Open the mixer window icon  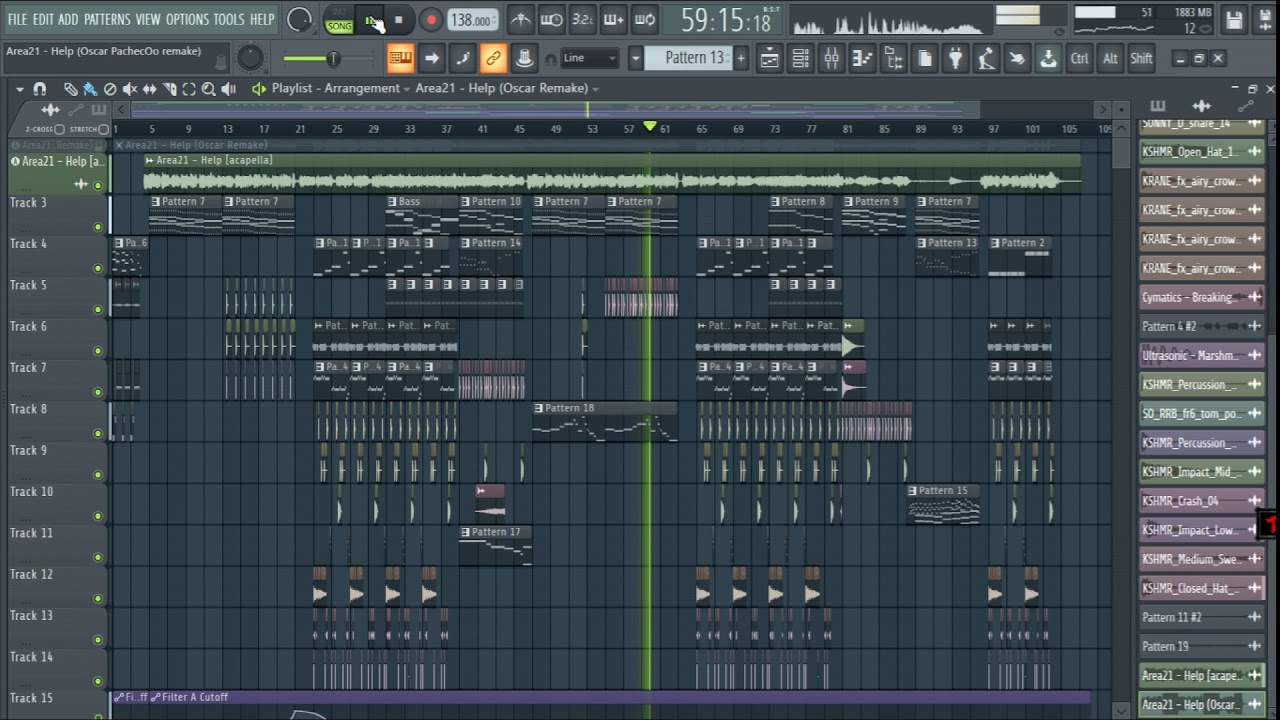coord(831,59)
